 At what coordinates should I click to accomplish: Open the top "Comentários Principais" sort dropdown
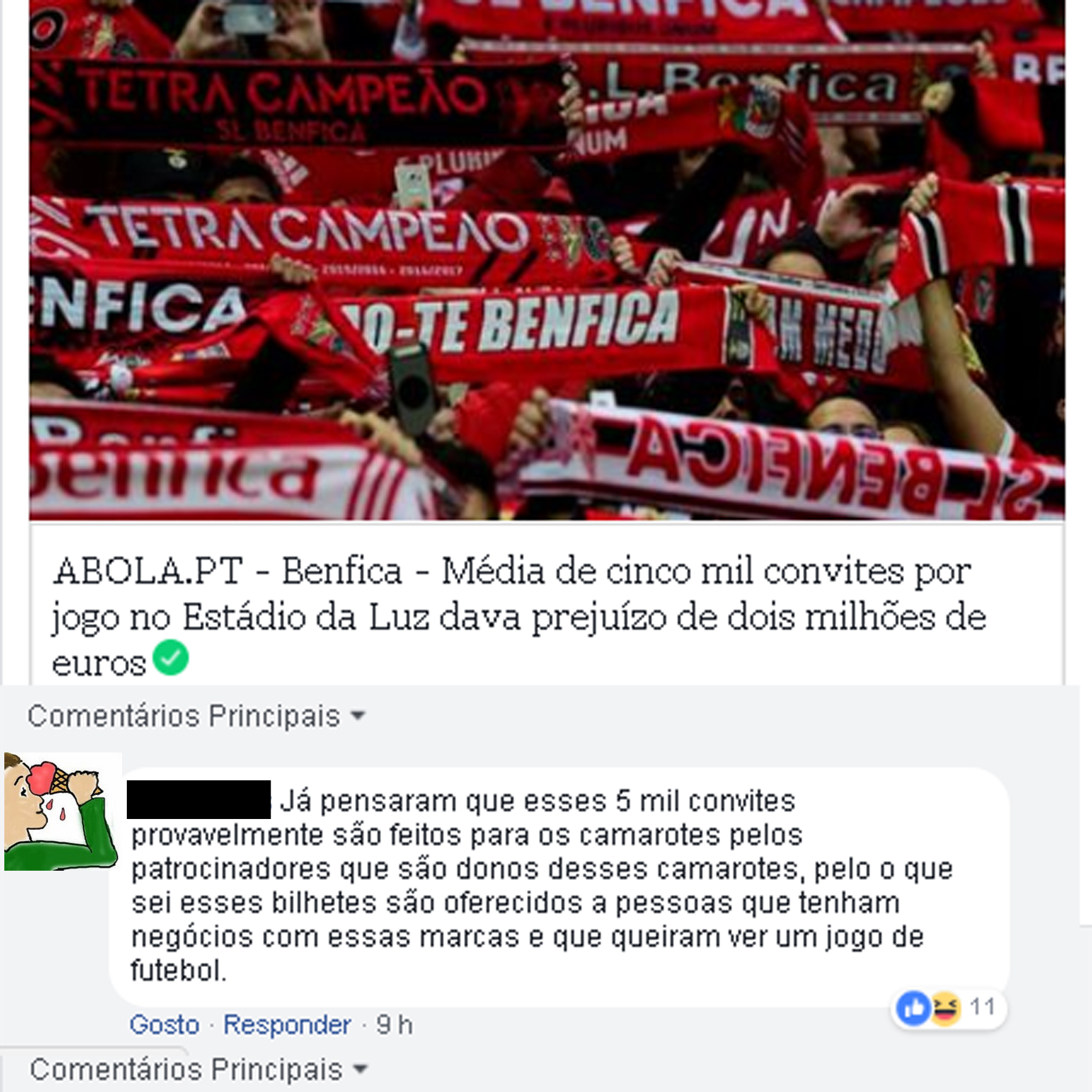(x=197, y=716)
